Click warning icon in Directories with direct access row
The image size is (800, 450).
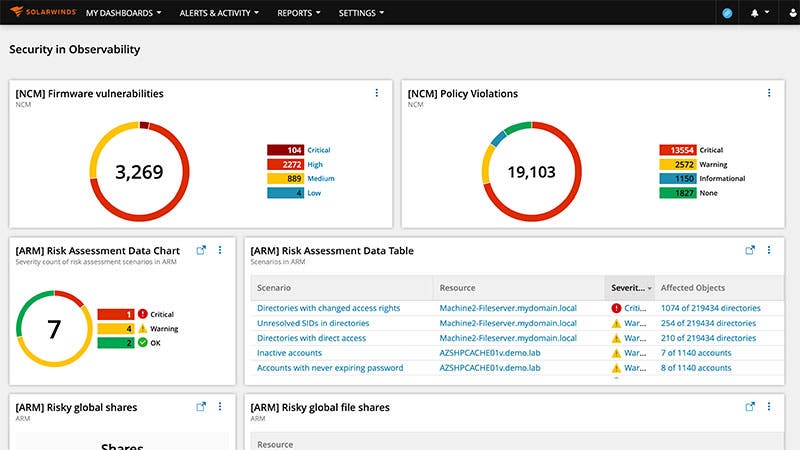pyautogui.click(x=616, y=338)
